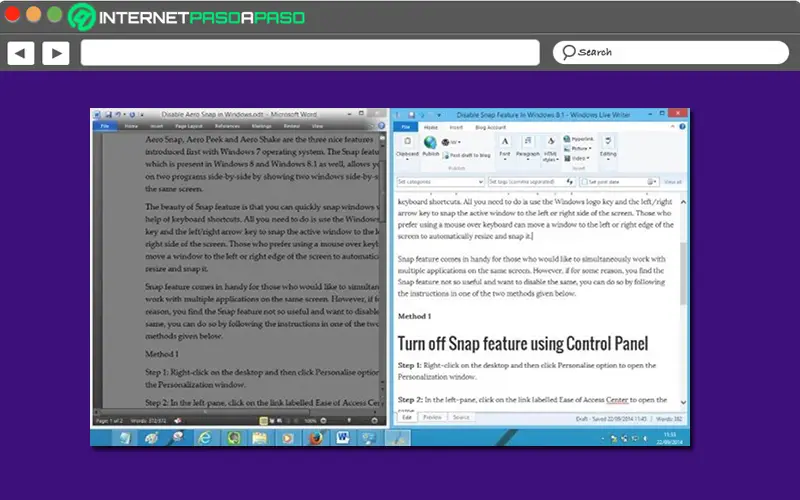Switch to the Review tab in Word
Screen dimensions: 800x500
[x=292, y=126]
